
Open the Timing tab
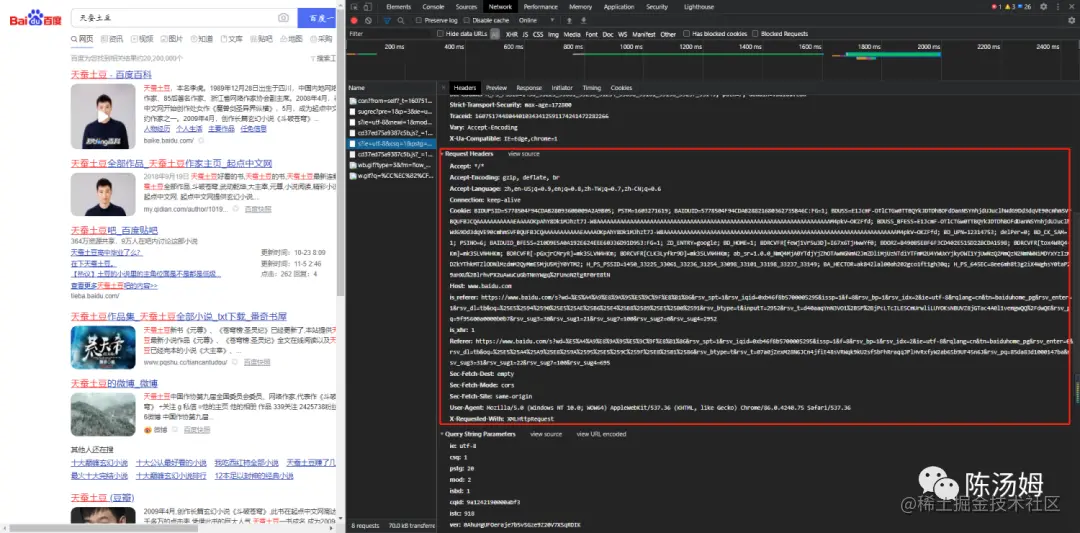(592, 88)
